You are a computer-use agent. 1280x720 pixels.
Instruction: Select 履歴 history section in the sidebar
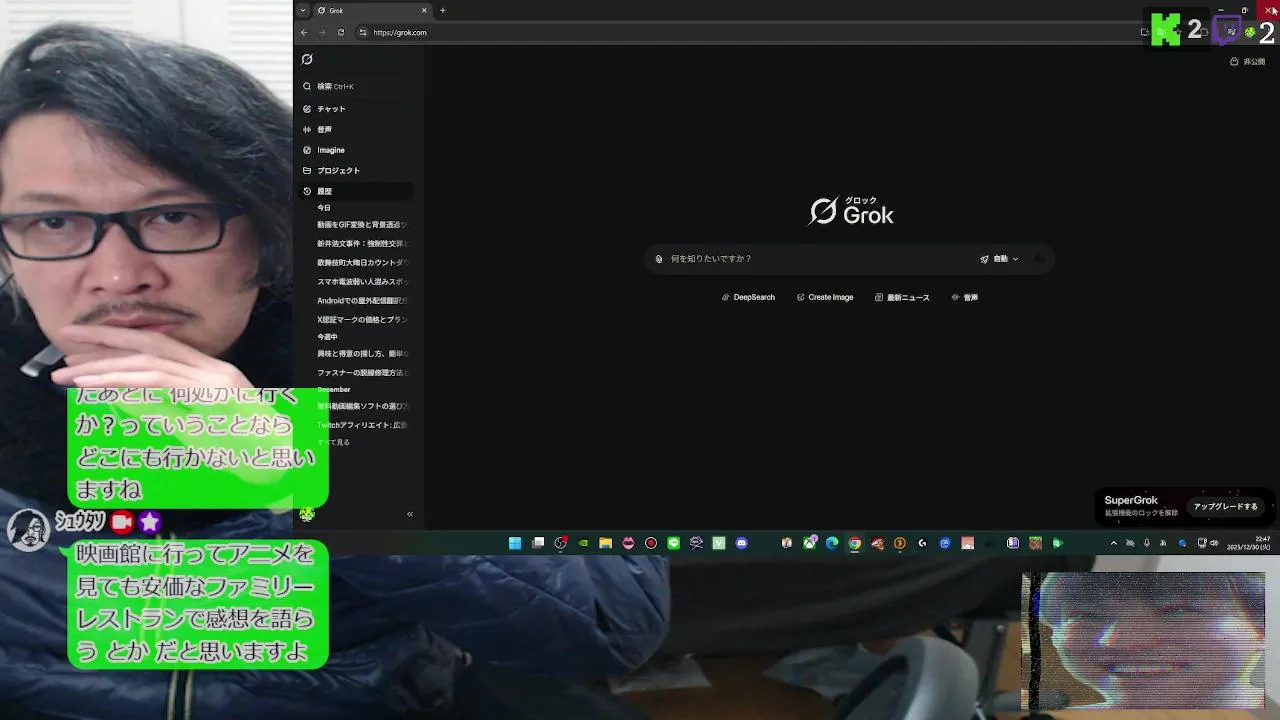(x=355, y=191)
